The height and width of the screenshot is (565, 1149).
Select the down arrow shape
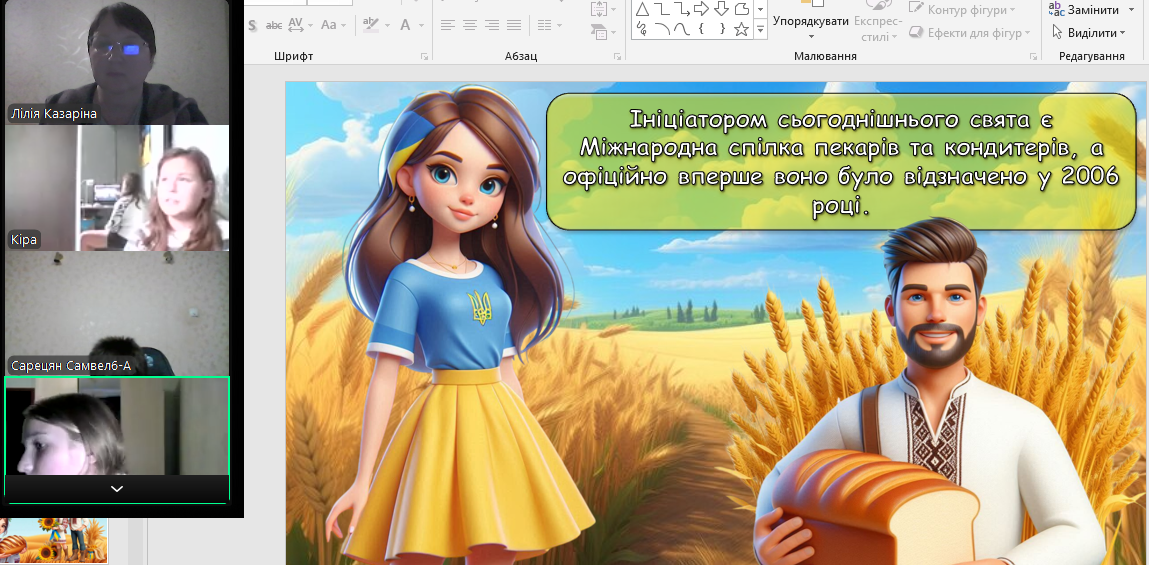click(x=721, y=9)
